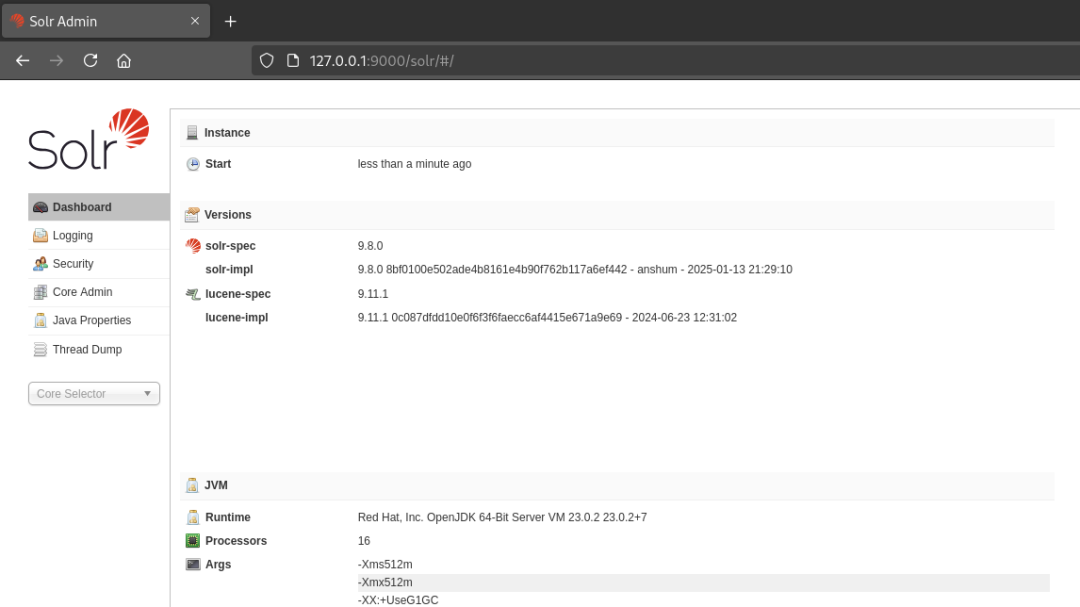Screen dimensions: 1080x607
Task: Click the Thread Dump list icon
Action: coord(40,349)
